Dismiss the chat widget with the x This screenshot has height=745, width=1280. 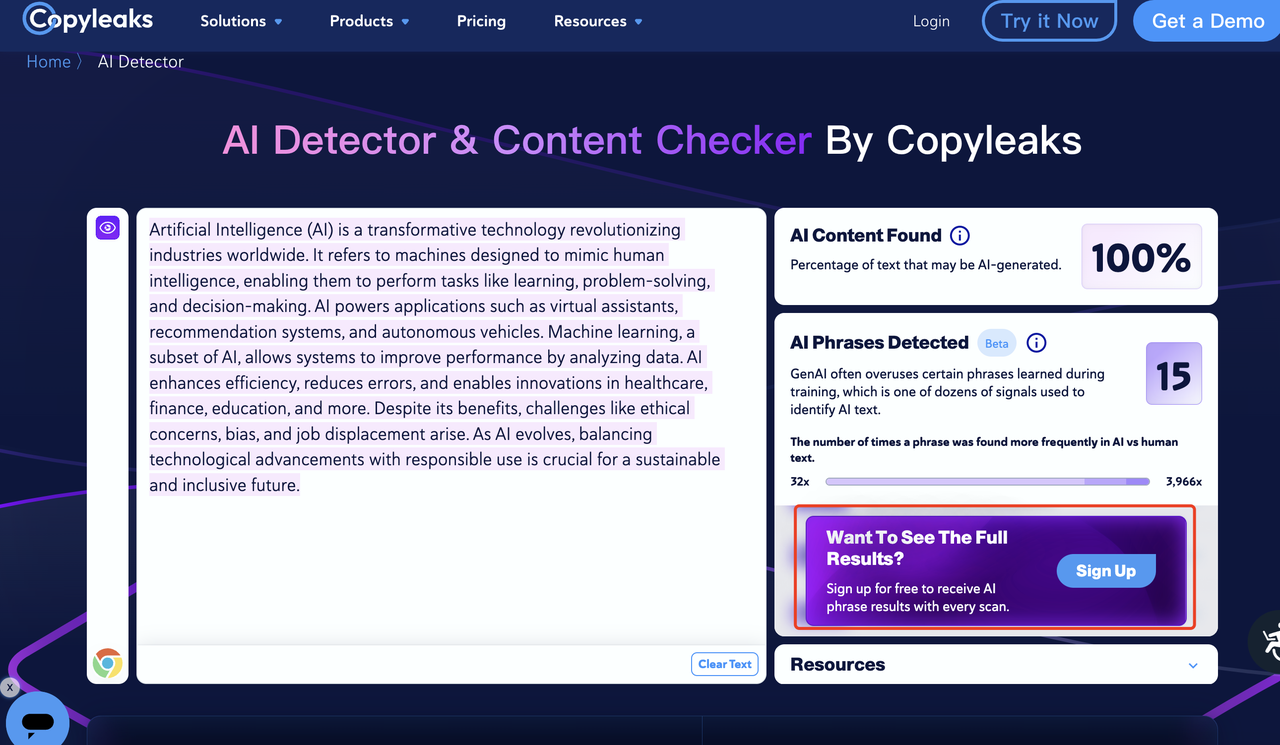(9, 687)
